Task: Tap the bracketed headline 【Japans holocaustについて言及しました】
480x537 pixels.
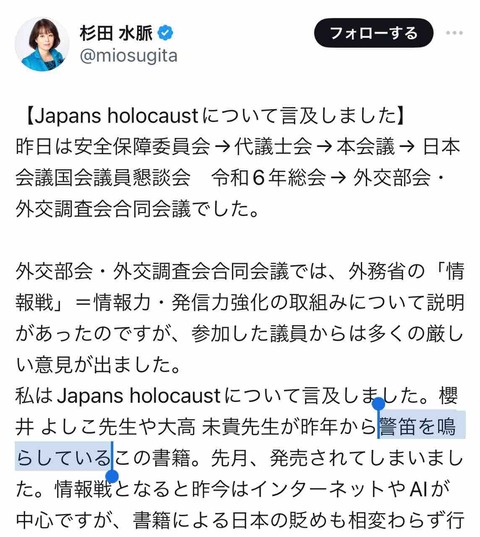Action: click(215, 116)
